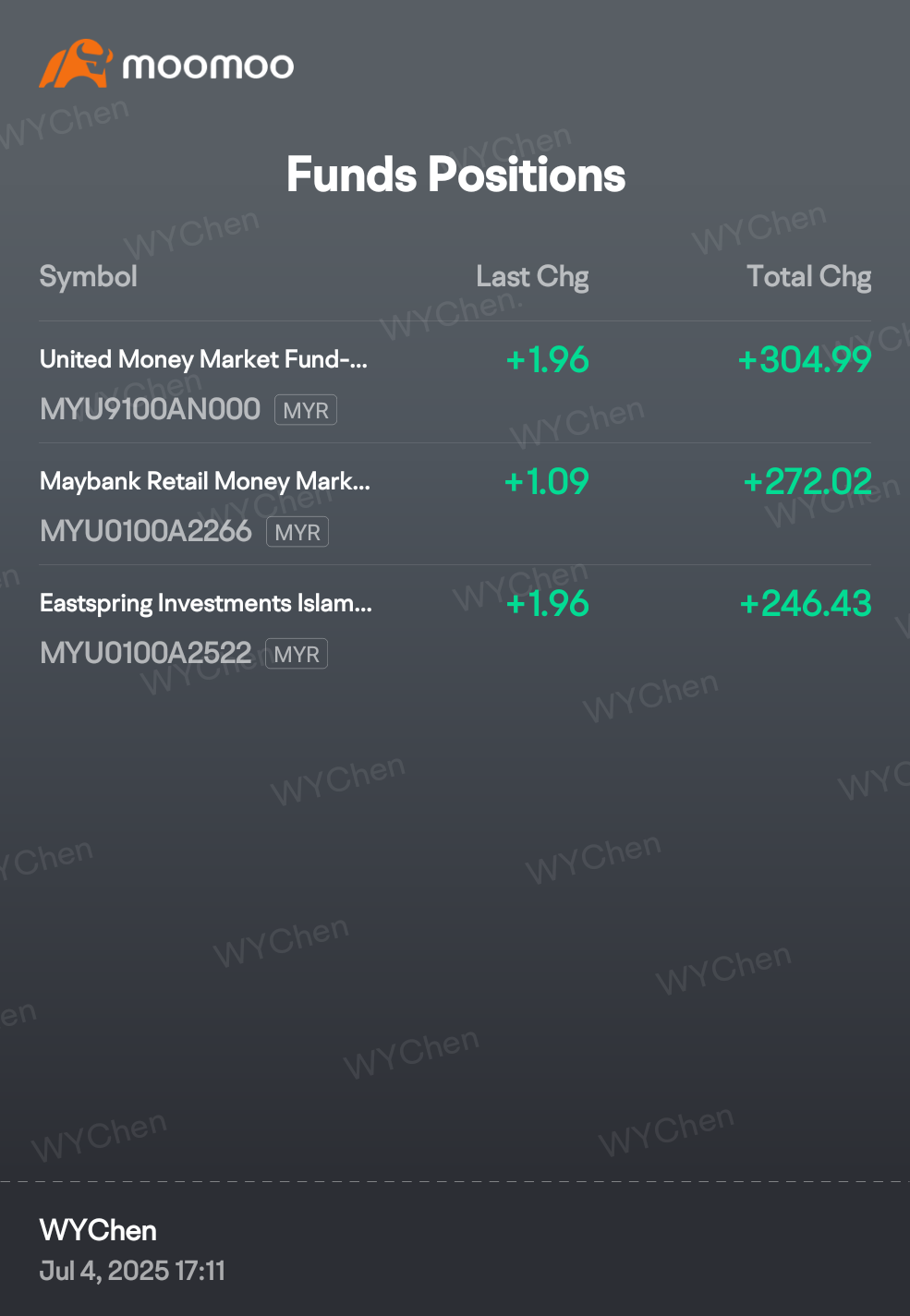Click the MYU0100A2266 fund code

146,531
